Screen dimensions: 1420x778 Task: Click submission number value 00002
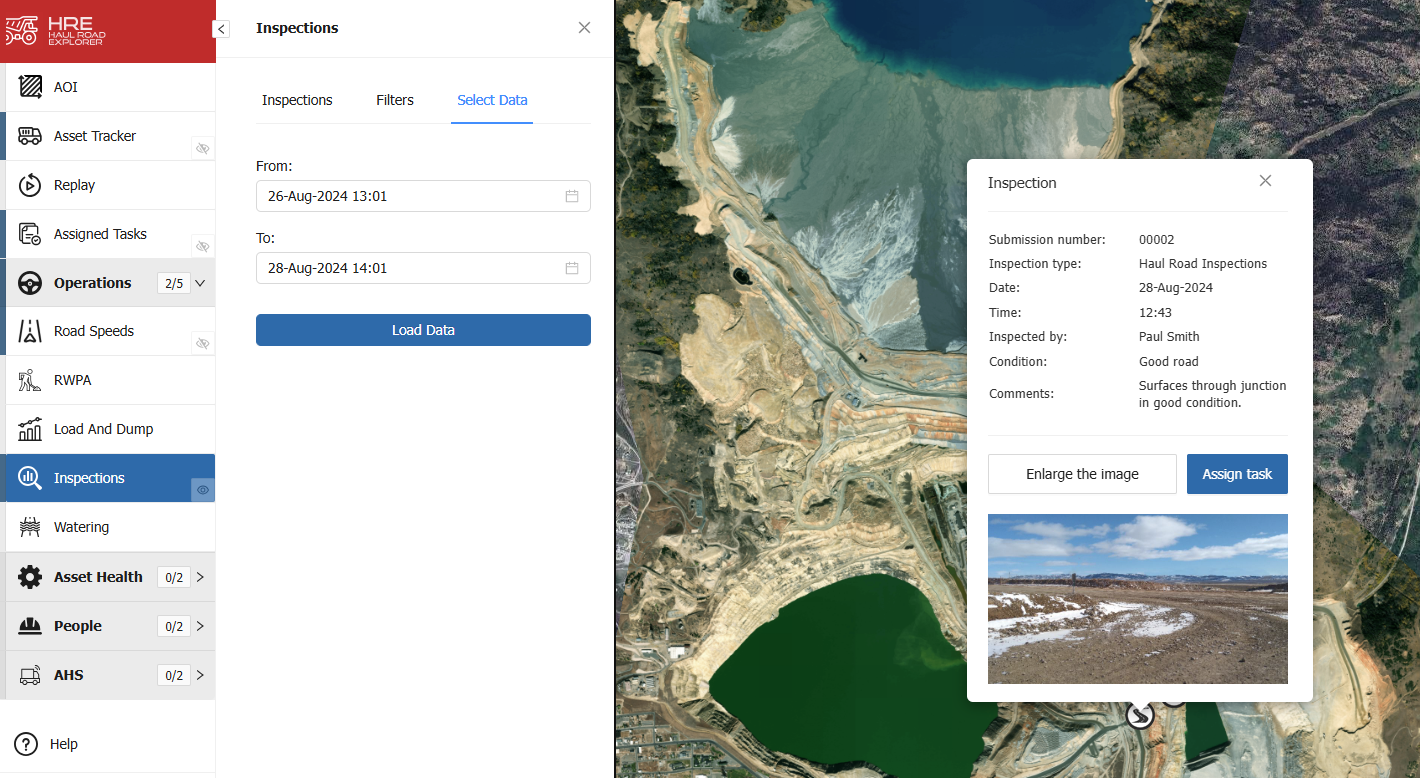[1156, 240]
